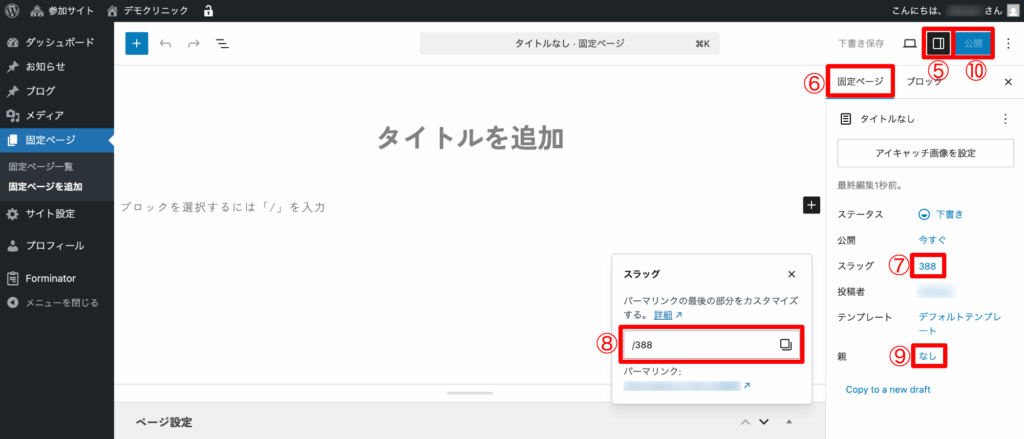This screenshot has height=439, width=1024.
Task: Click the undo arrow icon
Action: click(x=165, y=44)
